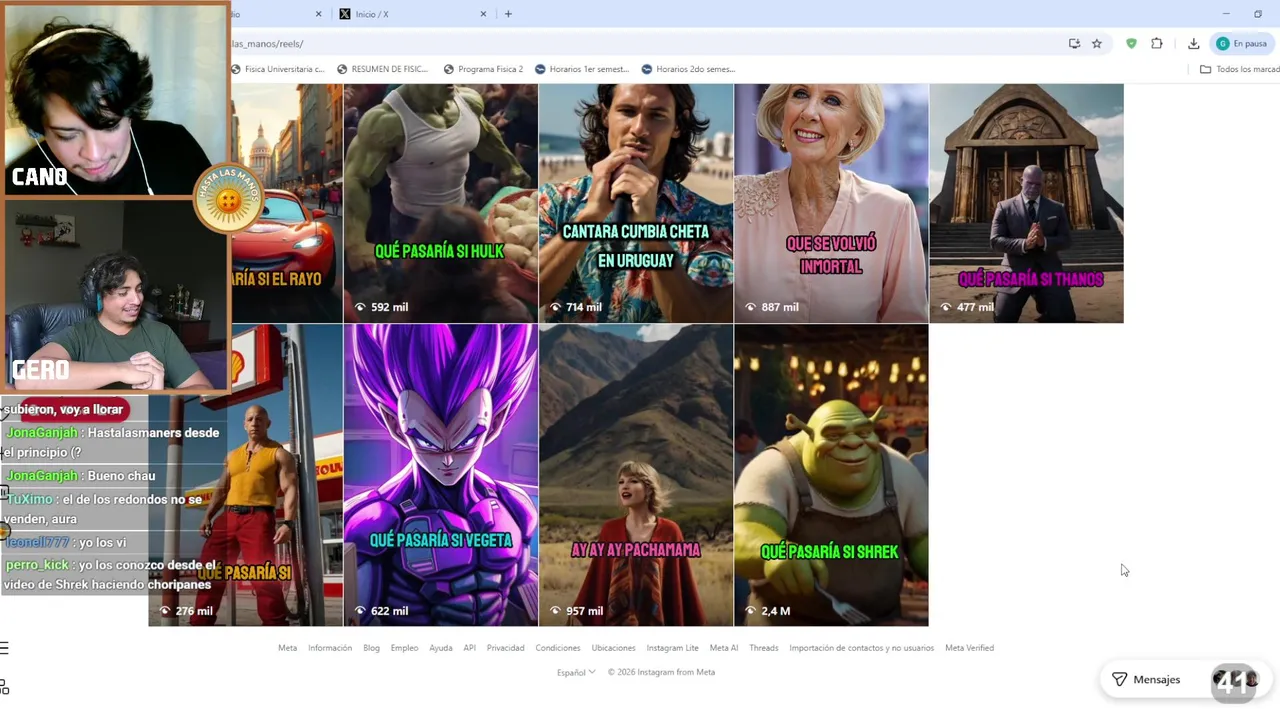Viewport: 1280px width, 720px height.
Task: Click the 957 mil view count
Action: (x=577, y=611)
